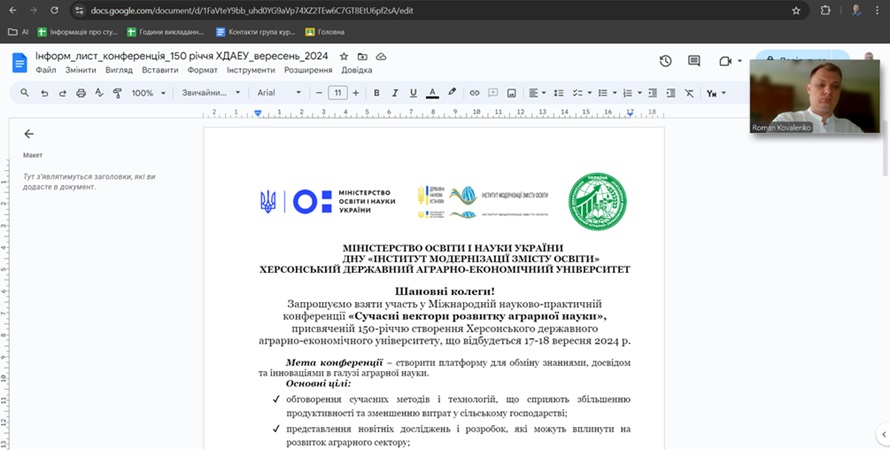Open the Вставити menu
The image size is (890, 450).
(x=160, y=70)
